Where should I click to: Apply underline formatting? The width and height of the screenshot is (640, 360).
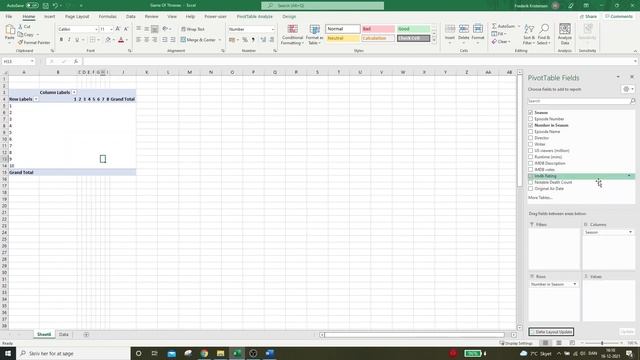76,40
